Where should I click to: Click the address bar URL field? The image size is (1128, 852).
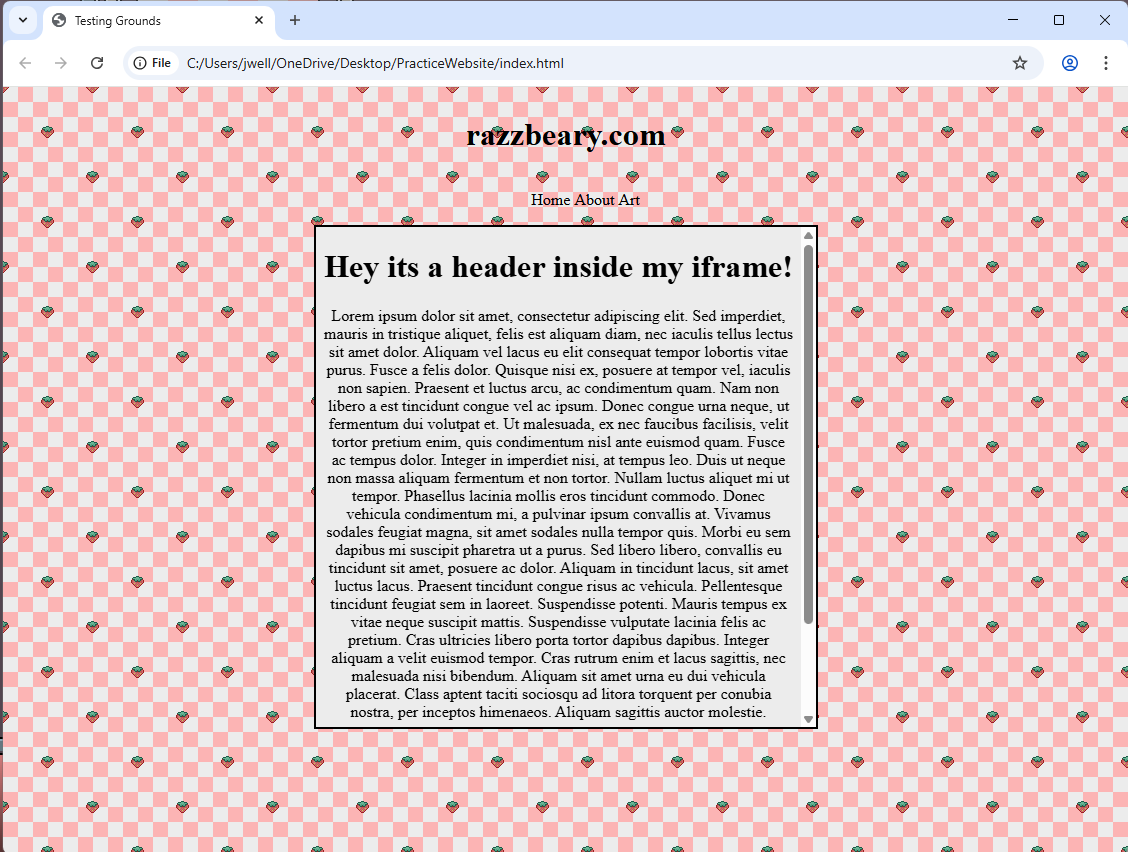tap(580, 63)
